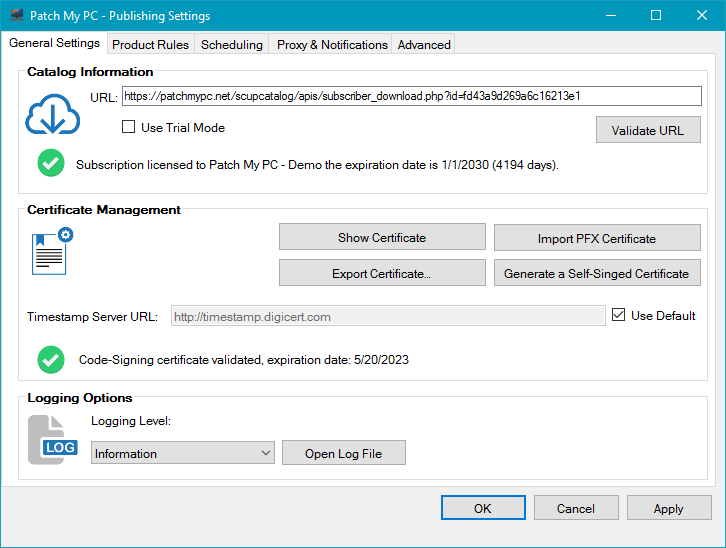
Task: Uncheck the Use Default timestamp checkbox
Action: click(x=619, y=315)
